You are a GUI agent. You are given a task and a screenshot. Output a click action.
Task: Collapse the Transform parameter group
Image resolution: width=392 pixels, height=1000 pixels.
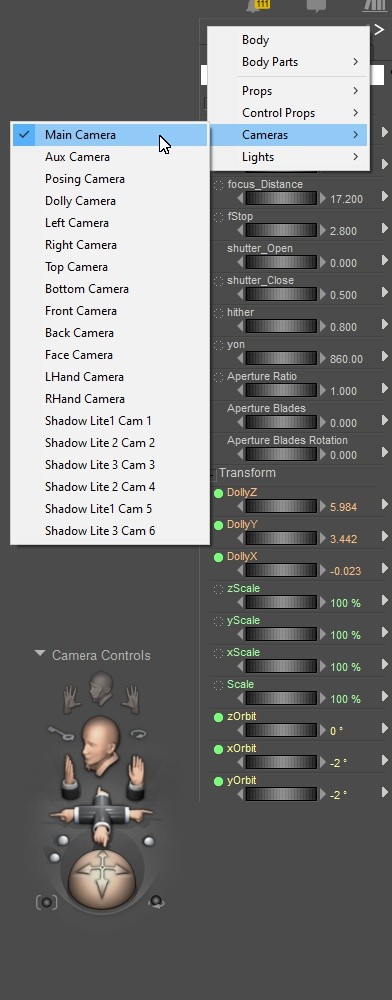click(x=213, y=474)
